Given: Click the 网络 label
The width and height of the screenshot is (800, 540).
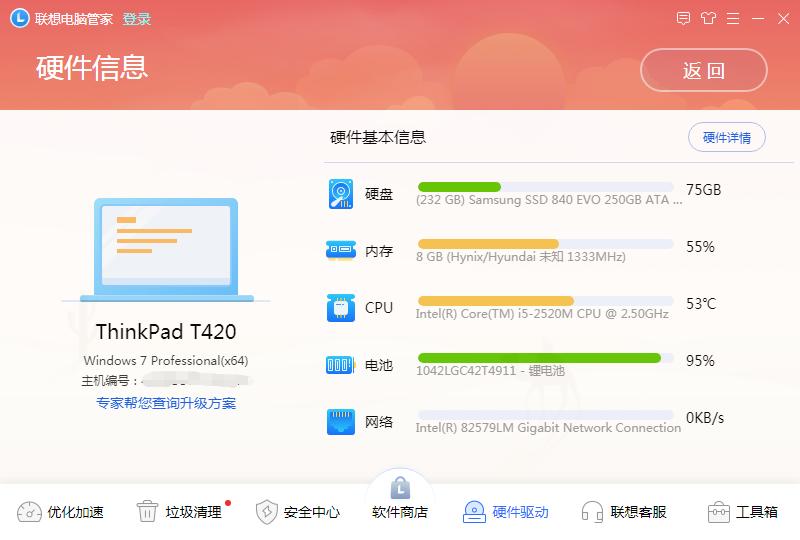Looking at the screenshot, I should 379,422.
